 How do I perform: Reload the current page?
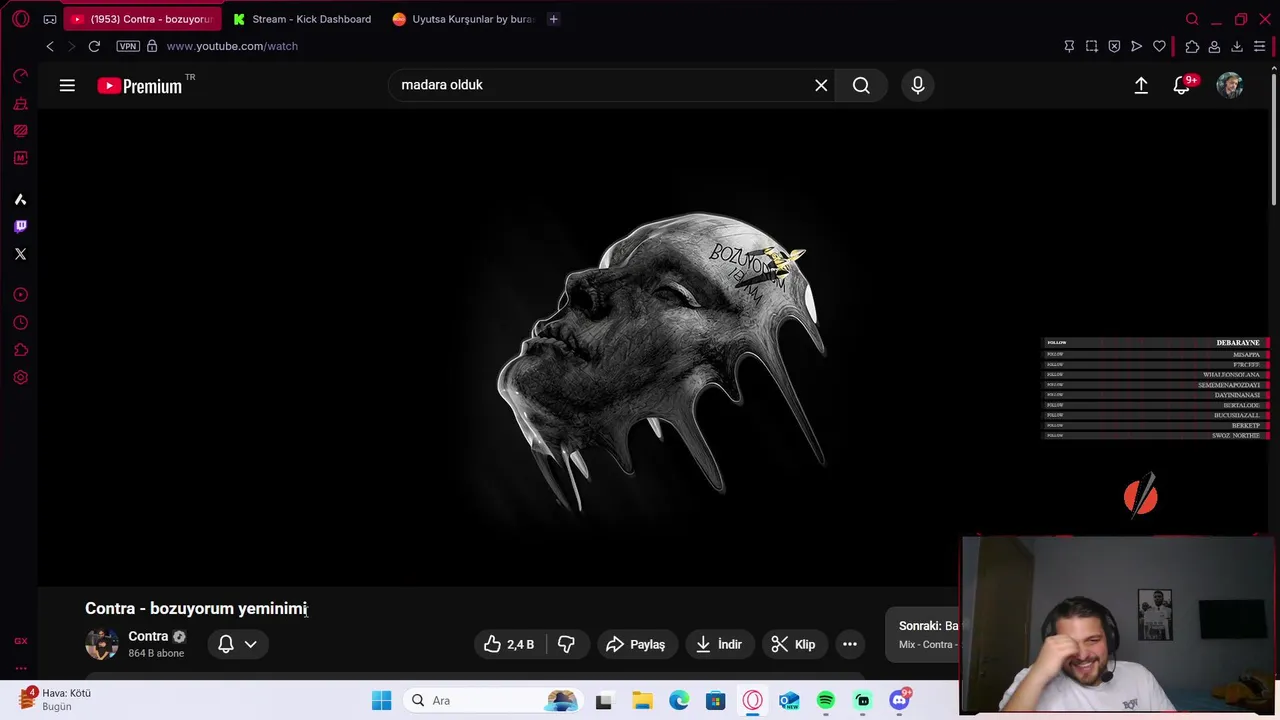[94, 46]
